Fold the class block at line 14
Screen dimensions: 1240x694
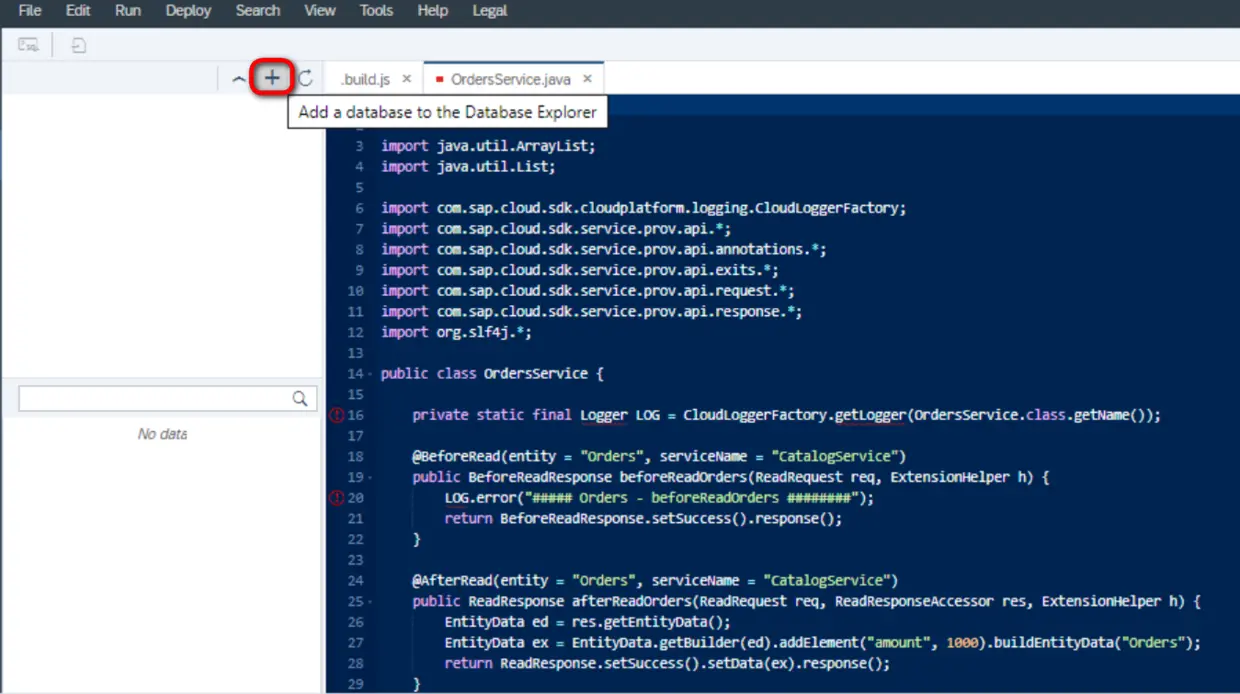(371, 374)
